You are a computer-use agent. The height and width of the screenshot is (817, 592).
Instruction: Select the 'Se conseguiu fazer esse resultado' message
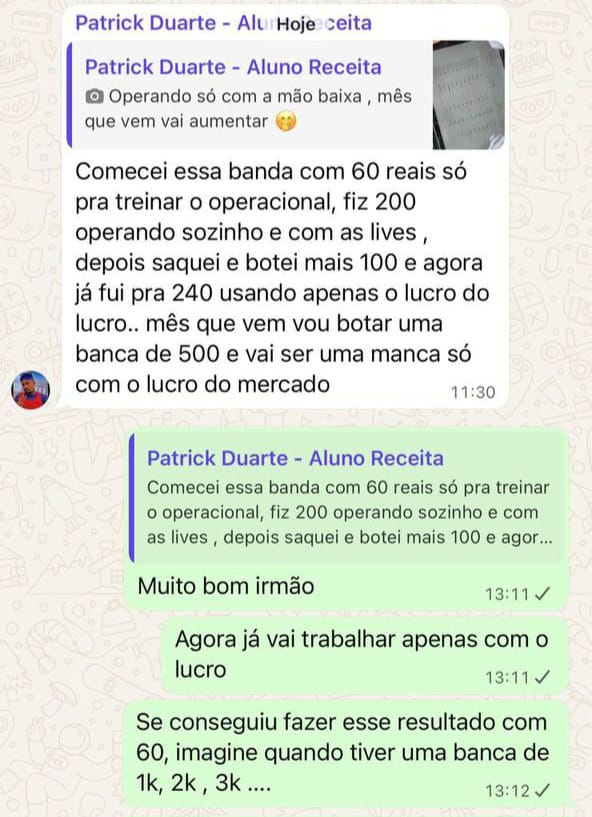342,752
